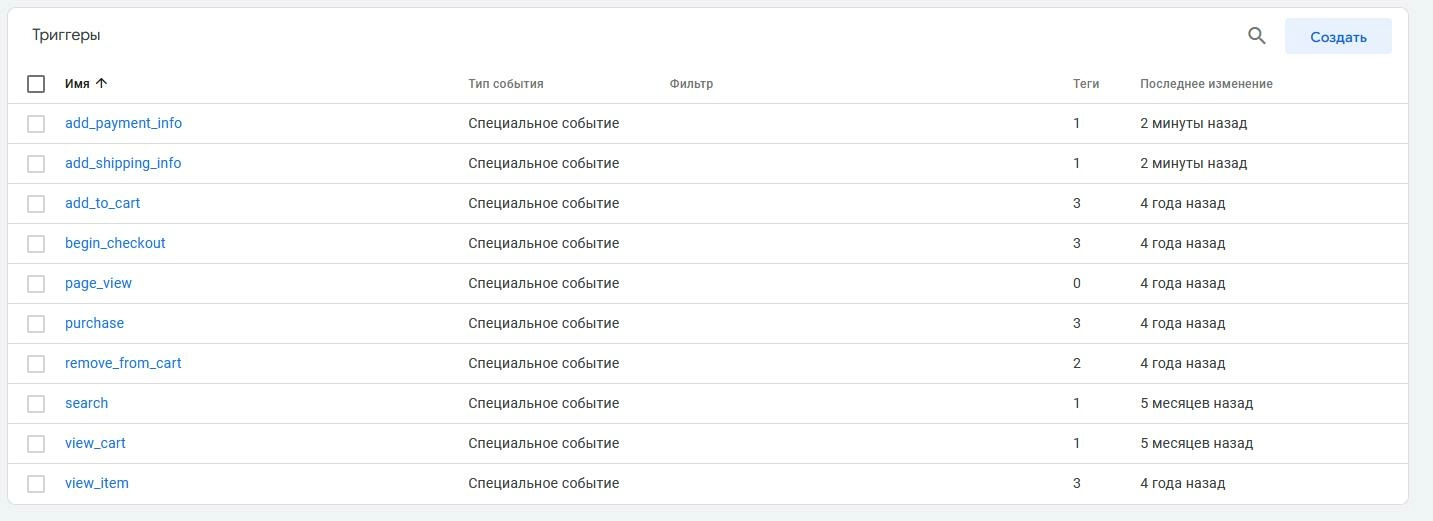Viewport: 1433px width, 521px height.
Task: Check the view_item row checkbox
Action: point(36,484)
